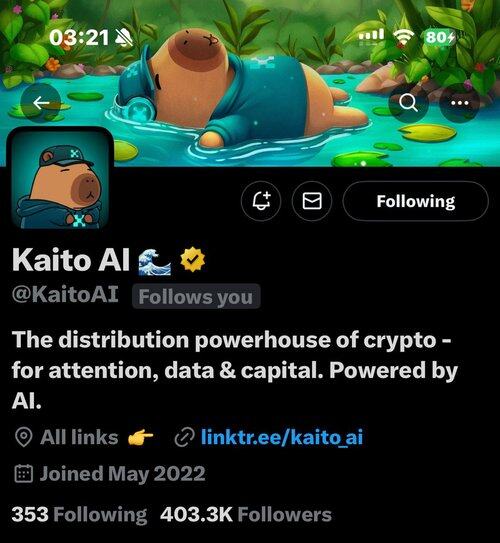Tap the @KaitoAI handle
Image resolution: width=500 pixels, height=543 pixels.
point(65,294)
